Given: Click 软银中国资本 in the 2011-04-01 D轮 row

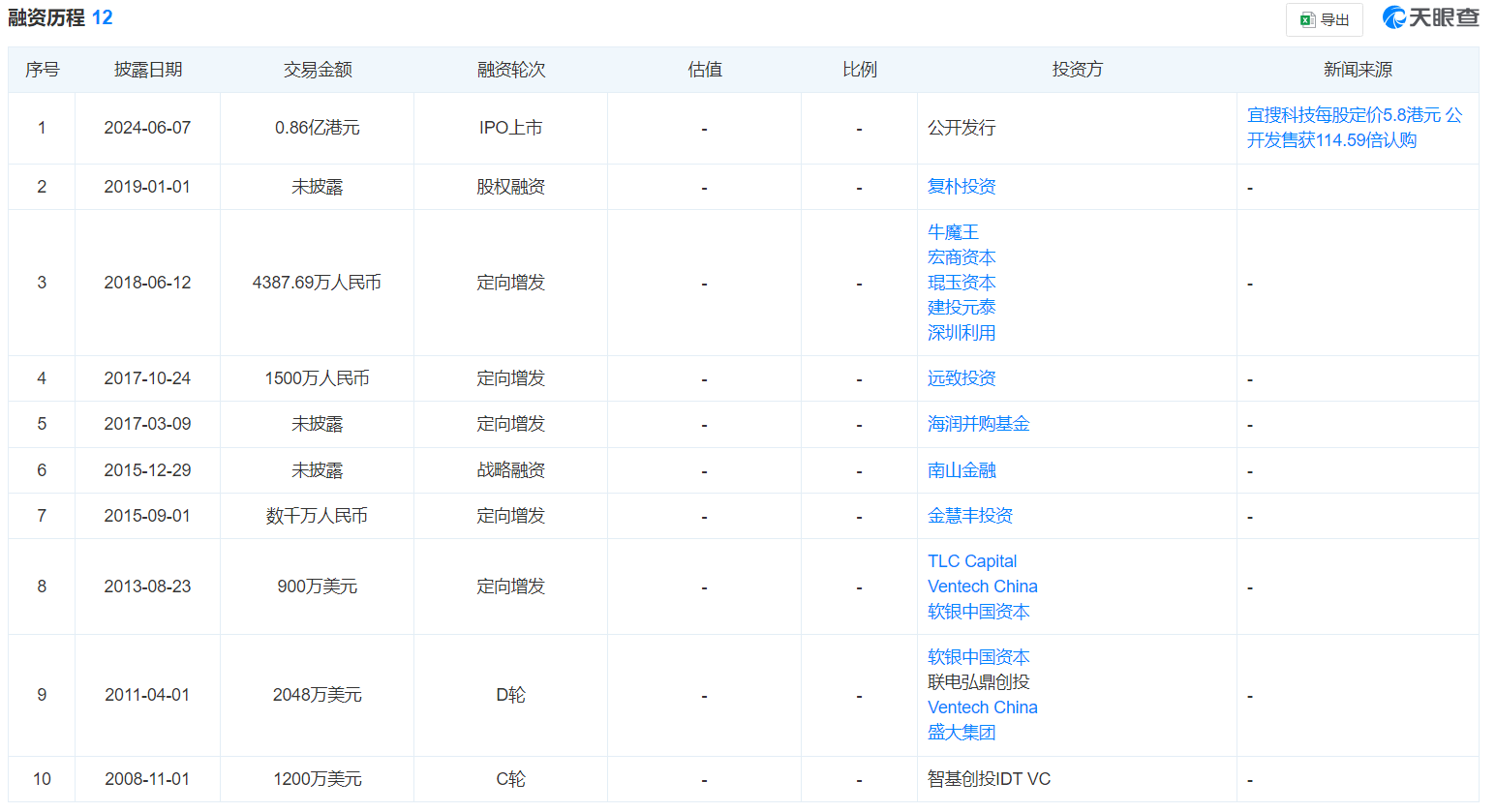Looking at the screenshot, I should coord(979,657).
